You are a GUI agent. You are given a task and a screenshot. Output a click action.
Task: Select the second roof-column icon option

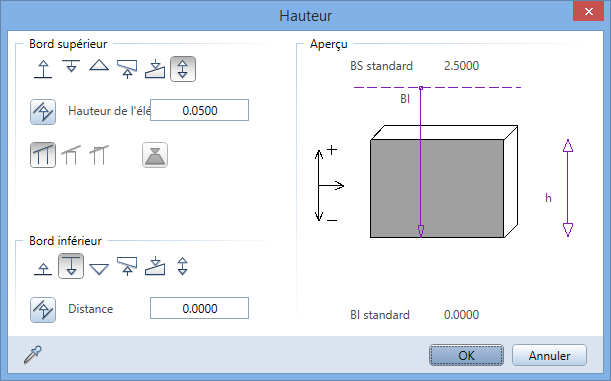pyautogui.click(x=71, y=155)
